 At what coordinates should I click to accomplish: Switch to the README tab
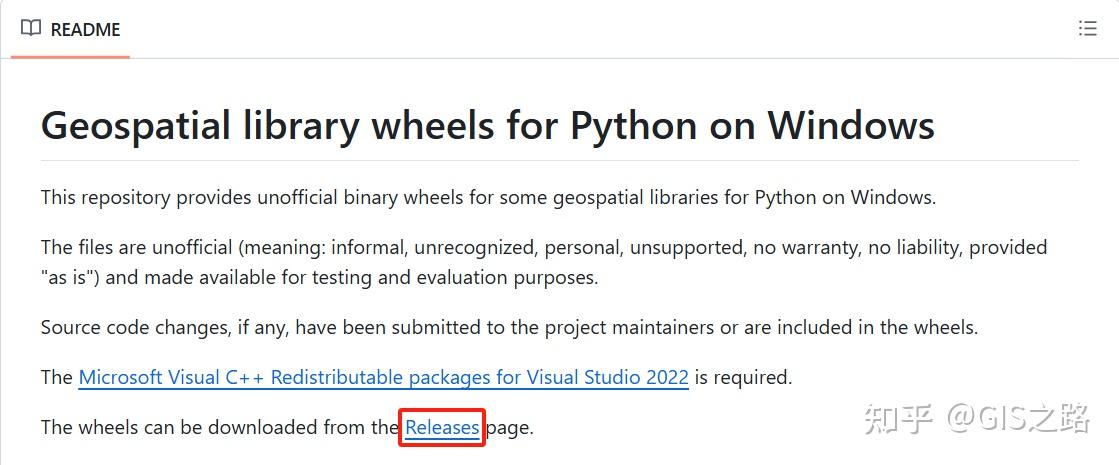pyautogui.click(x=84, y=30)
